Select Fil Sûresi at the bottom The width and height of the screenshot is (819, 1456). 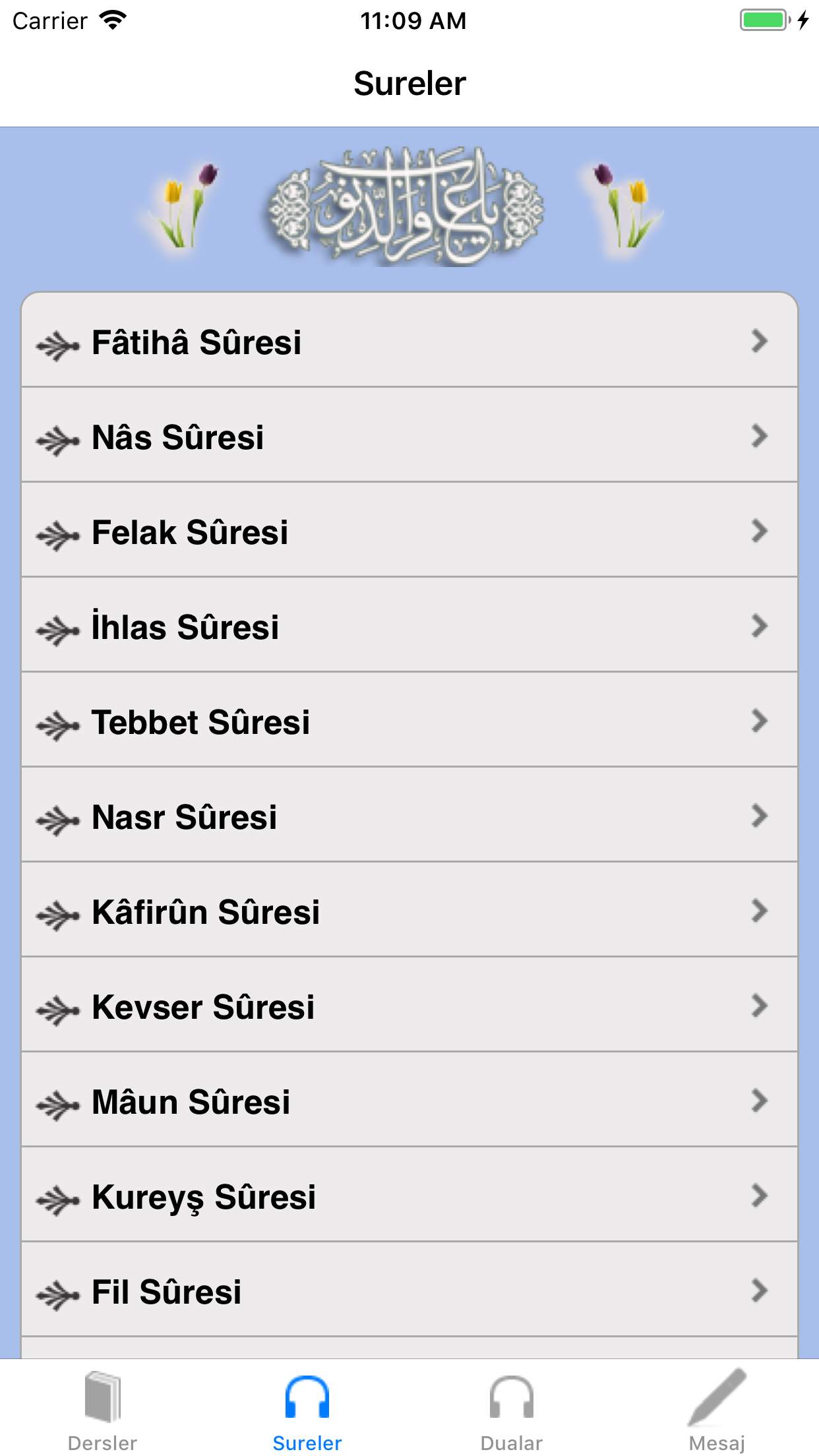[167, 1292]
